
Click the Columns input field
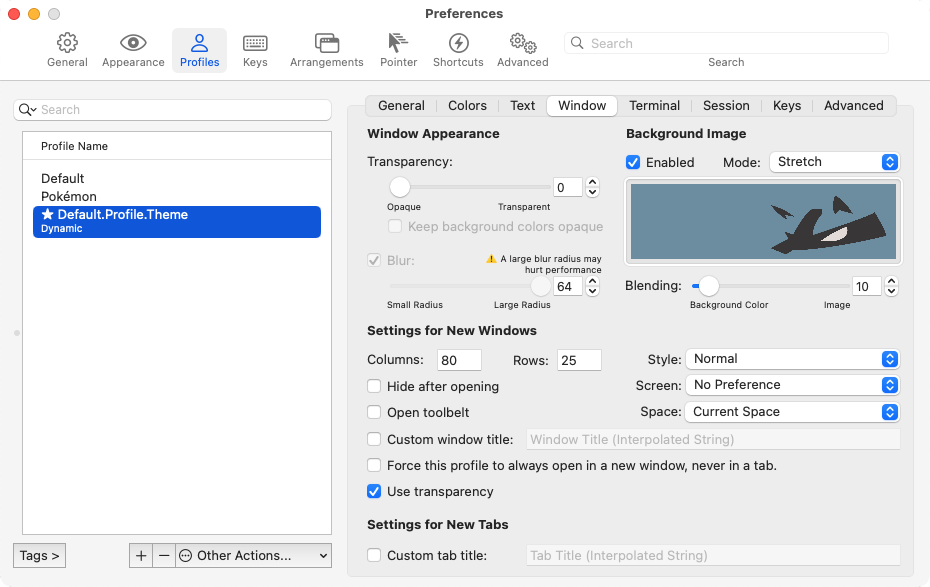[x=459, y=360]
